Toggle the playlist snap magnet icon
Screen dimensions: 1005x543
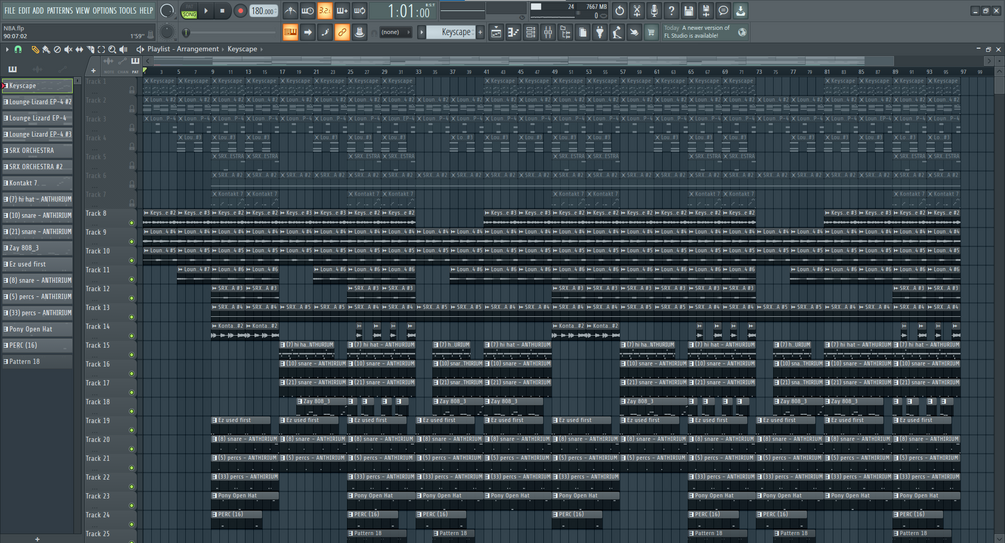(x=18, y=49)
